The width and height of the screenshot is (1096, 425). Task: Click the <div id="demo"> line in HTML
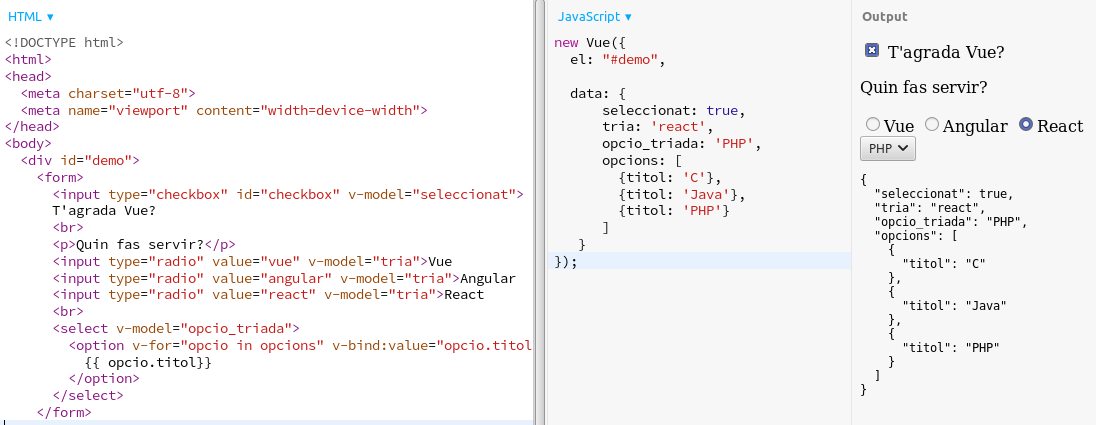pyautogui.click(x=80, y=160)
